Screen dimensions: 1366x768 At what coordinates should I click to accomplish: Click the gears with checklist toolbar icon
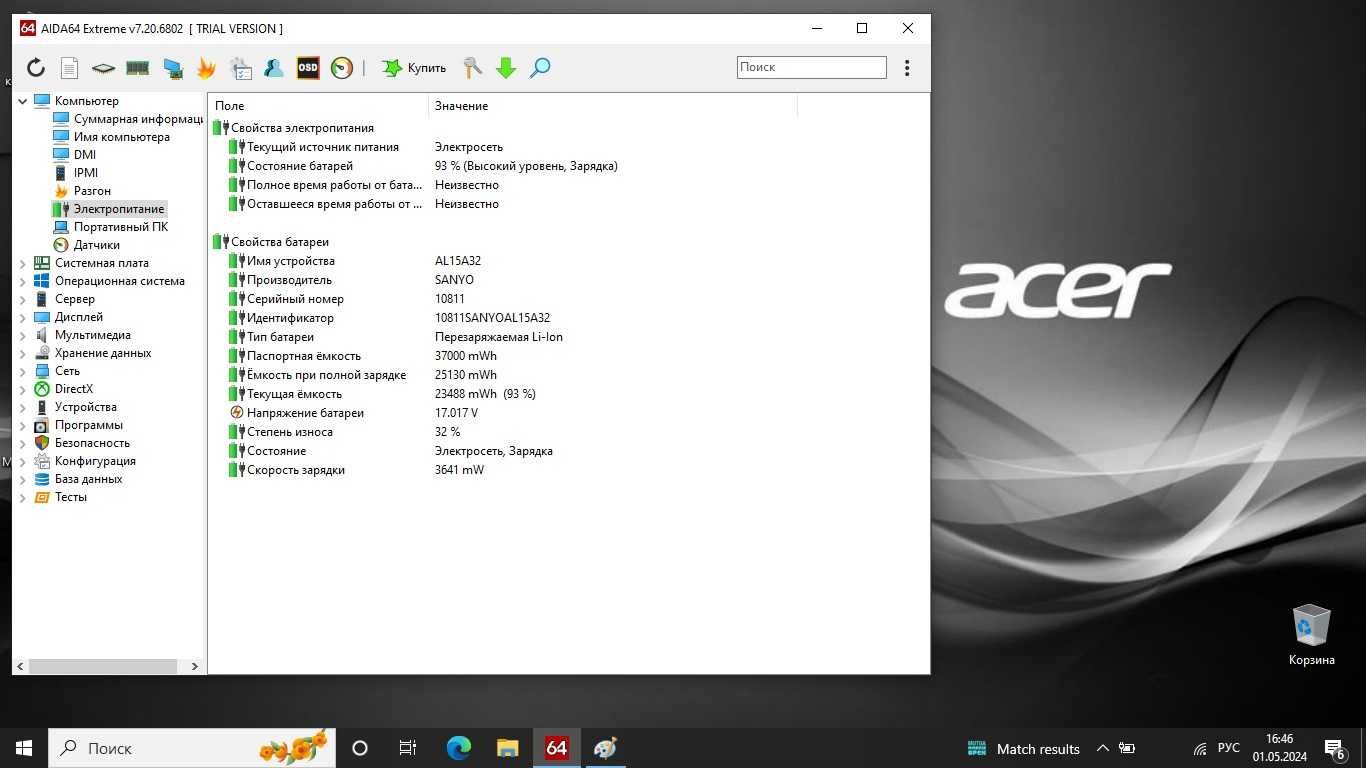coord(241,68)
